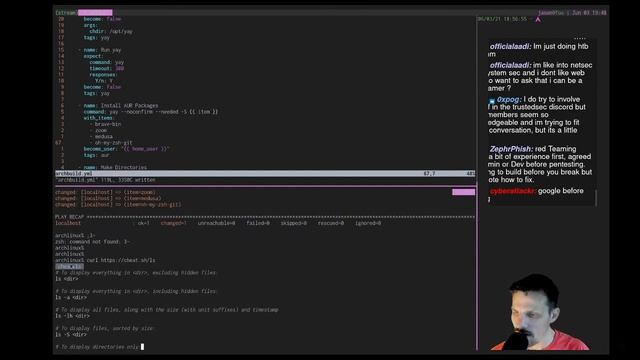Viewport: 640px width, 360px height.
Task: Click 'failed=0' in play recap
Action: [x=258, y=223]
